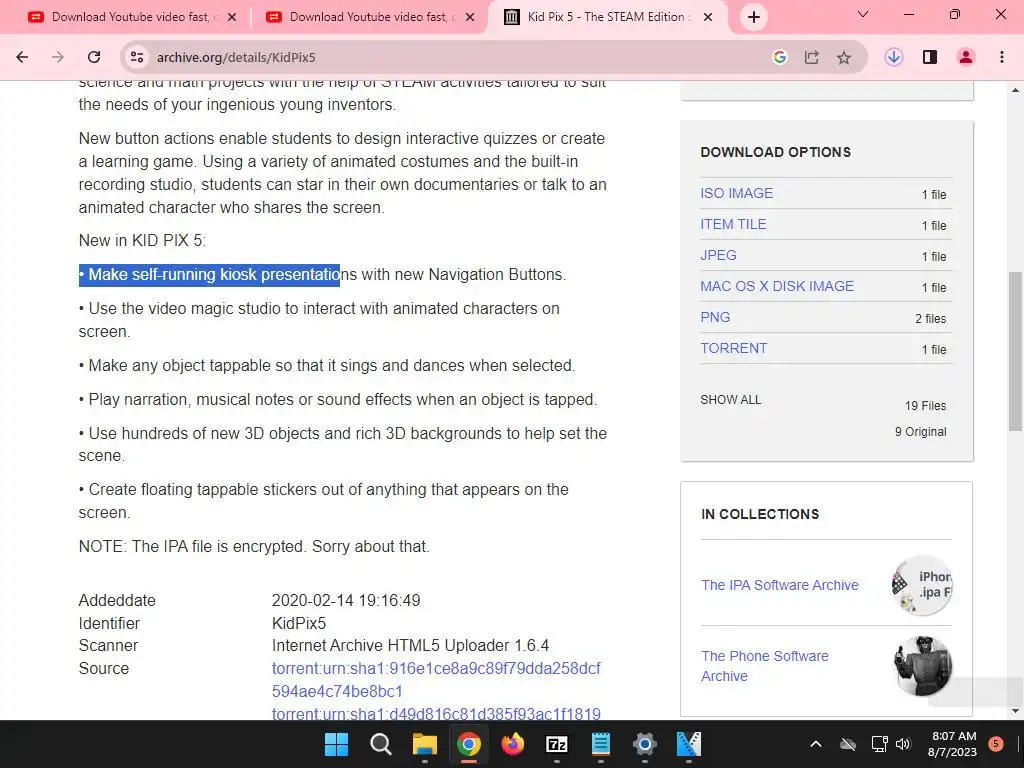Go back using the browser back arrow

tap(22, 57)
